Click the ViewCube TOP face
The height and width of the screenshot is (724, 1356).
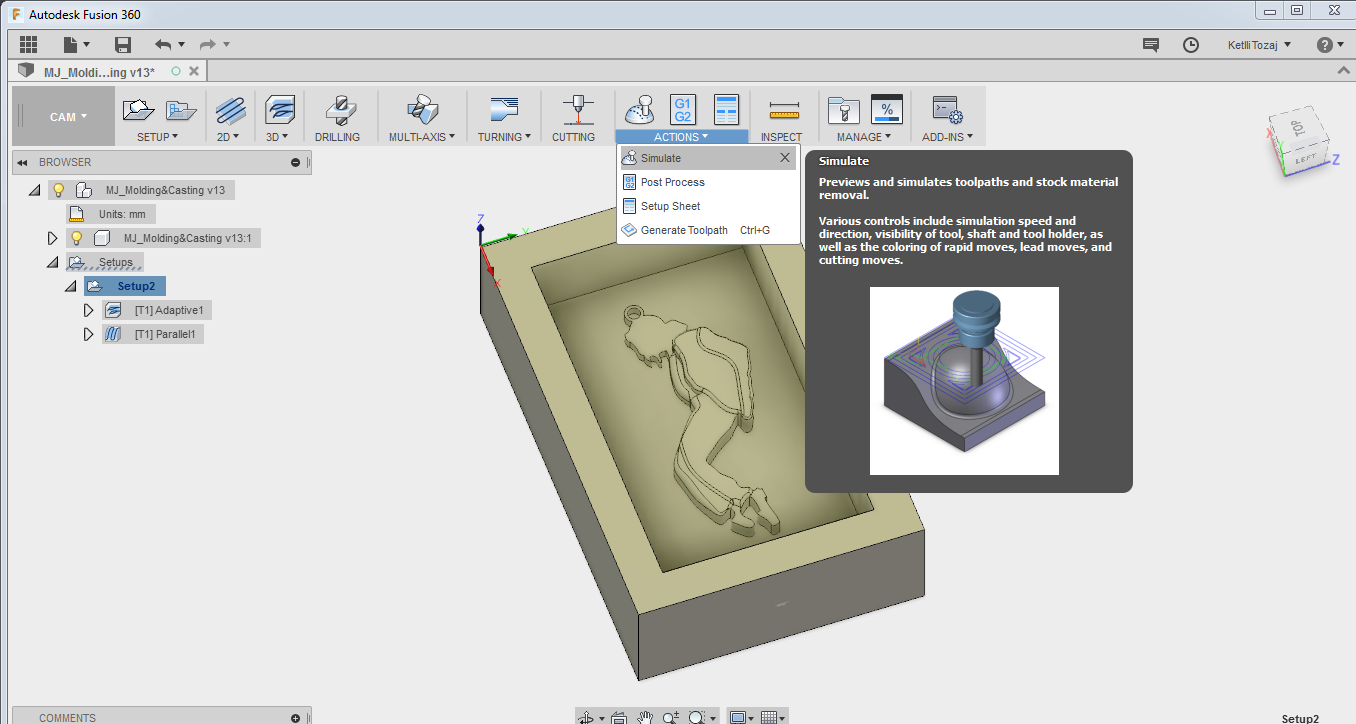(x=1298, y=129)
